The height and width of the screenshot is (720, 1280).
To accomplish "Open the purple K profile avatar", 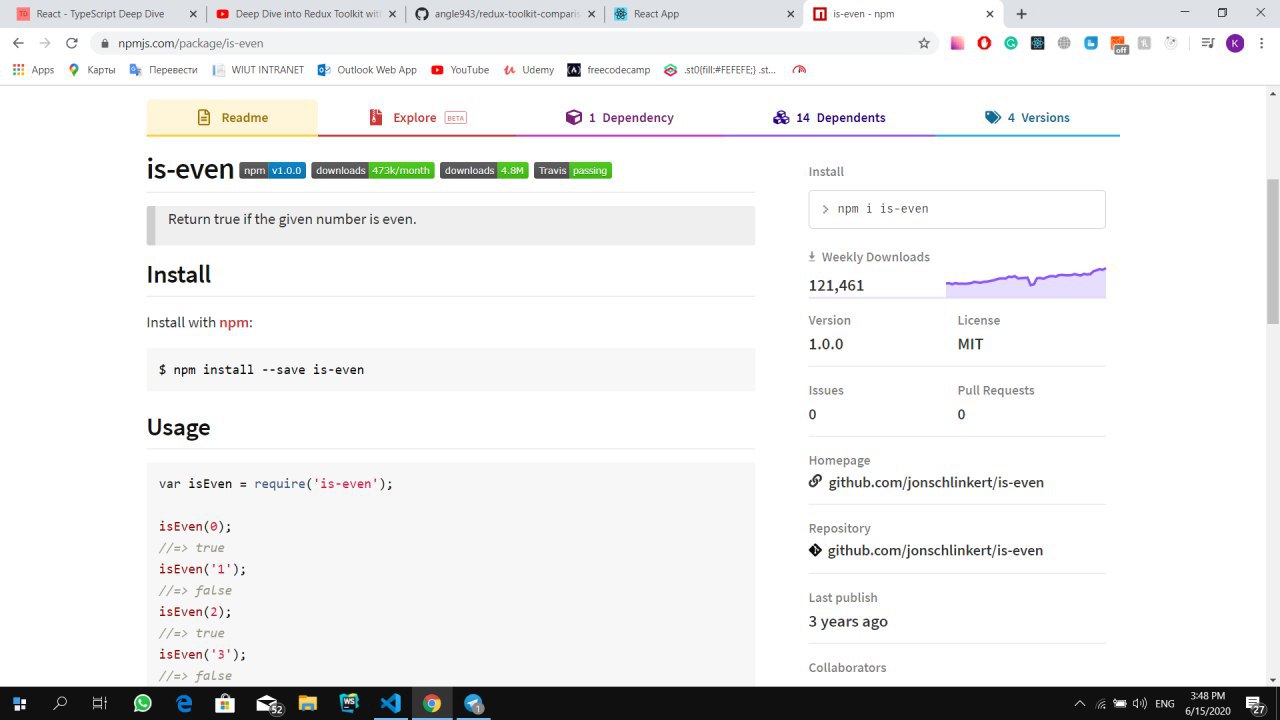I will tap(1235, 43).
